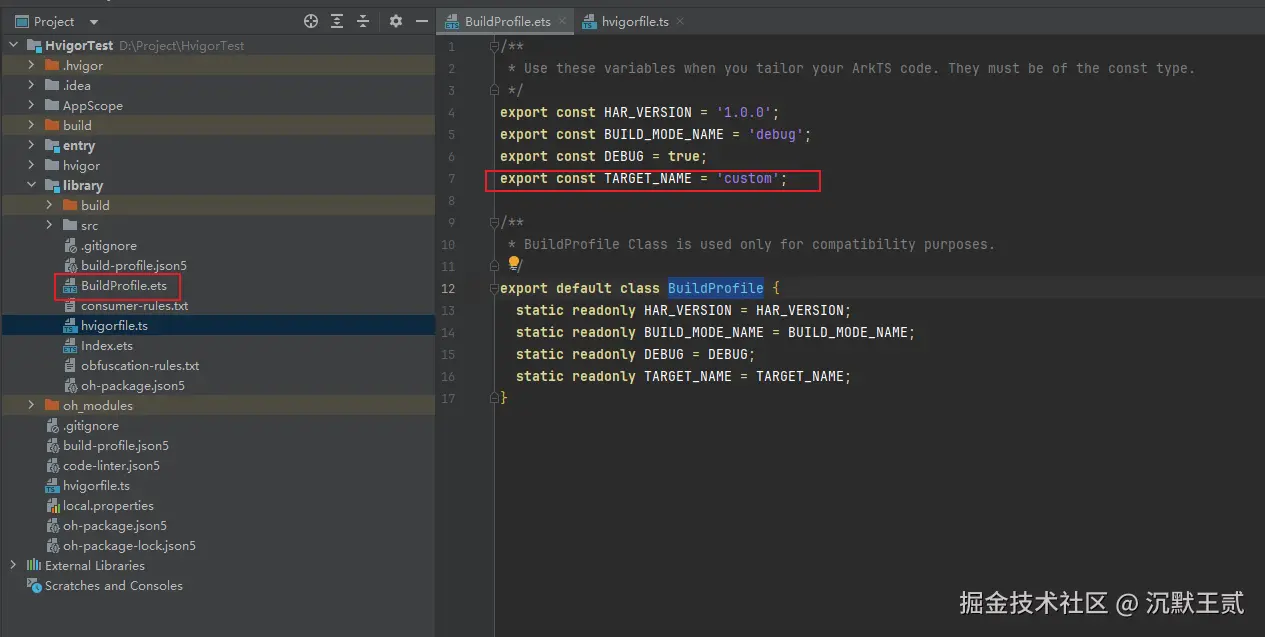The height and width of the screenshot is (637, 1265).
Task: Fold the comment block at line 9
Action: (494, 222)
